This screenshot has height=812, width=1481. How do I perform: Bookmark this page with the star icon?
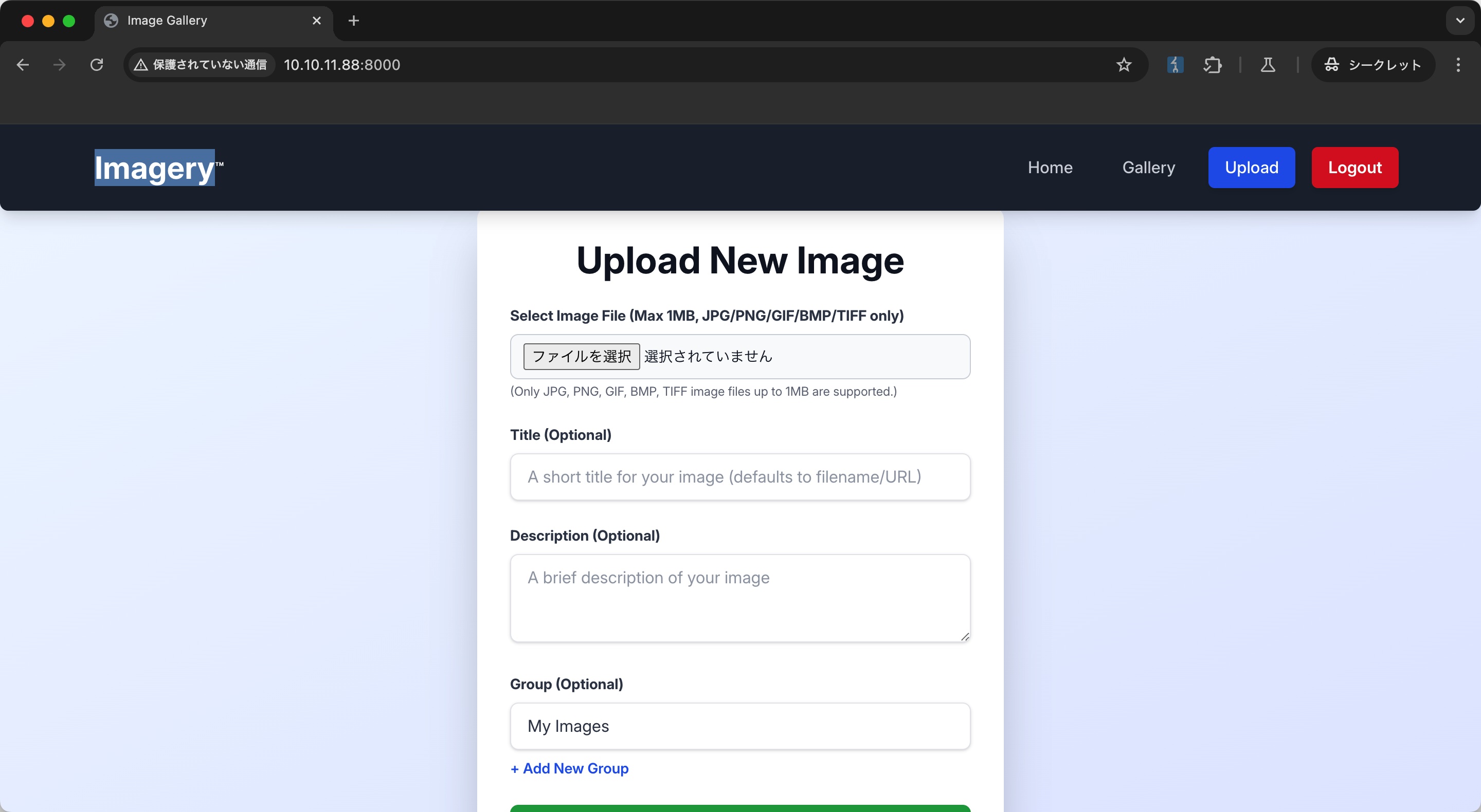pos(1124,65)
